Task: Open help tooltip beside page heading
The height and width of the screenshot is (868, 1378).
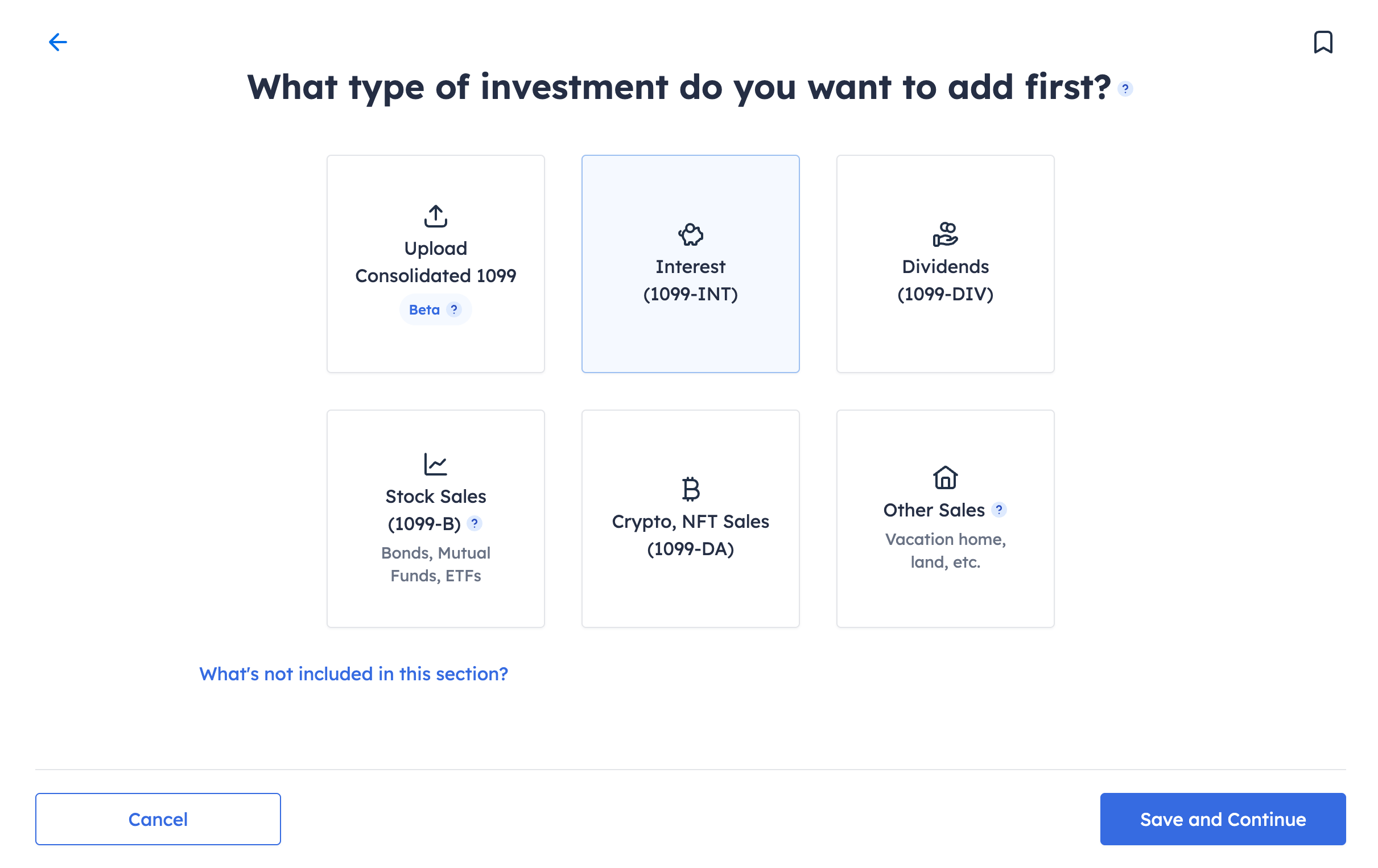Action: (1124, 89)
